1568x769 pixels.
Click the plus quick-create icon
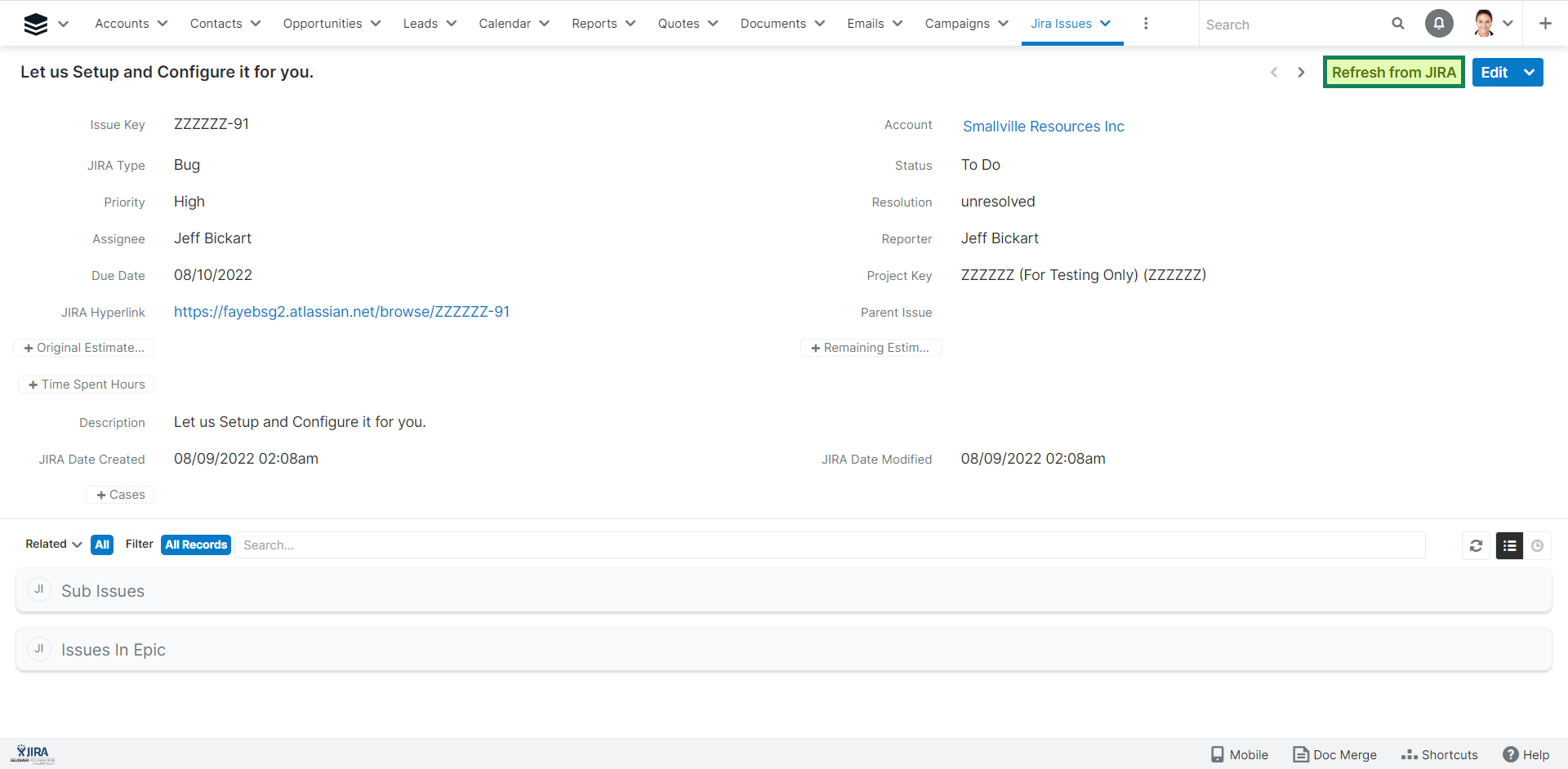tap(1545, 24)
